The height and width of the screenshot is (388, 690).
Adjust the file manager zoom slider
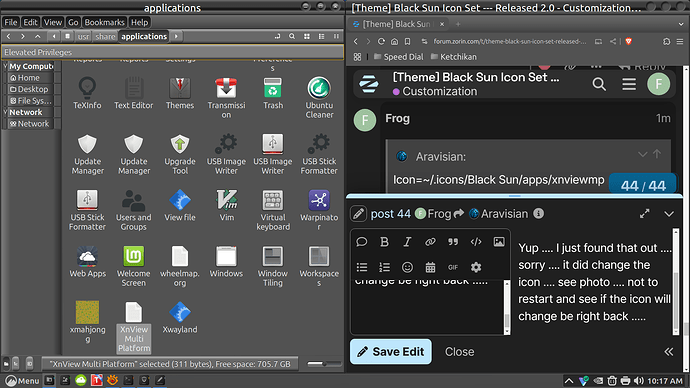[324, 364]
